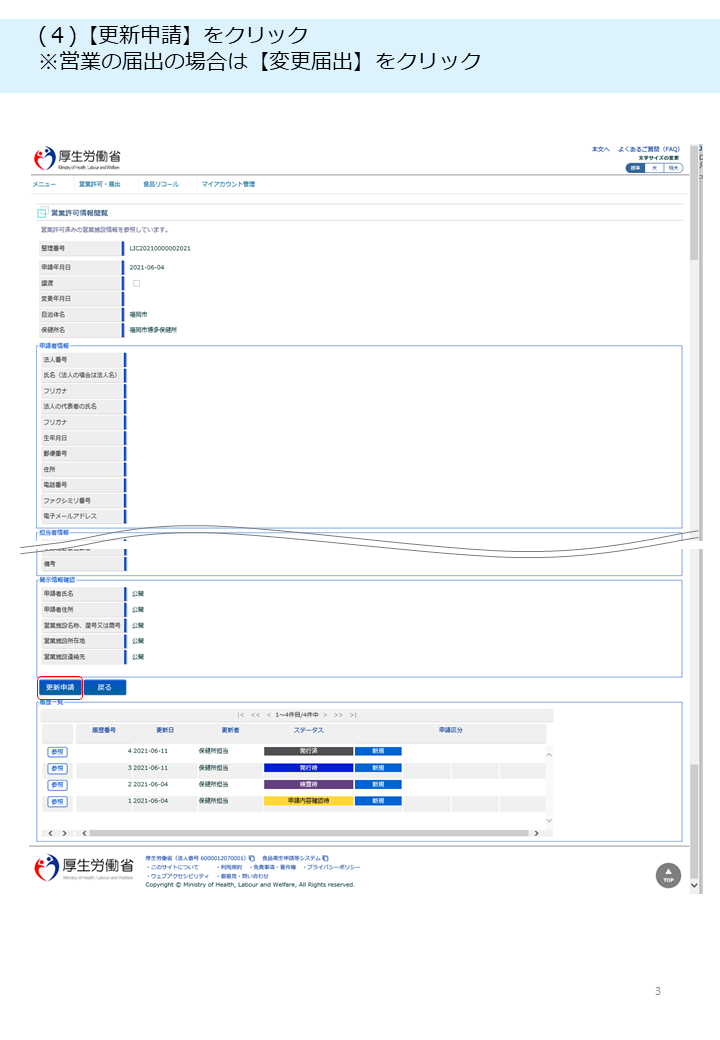This screenshot has width=720, height=1040.
Task: Click the 更新申請 button
Action: pyautogui.click(x=60, y=687)
